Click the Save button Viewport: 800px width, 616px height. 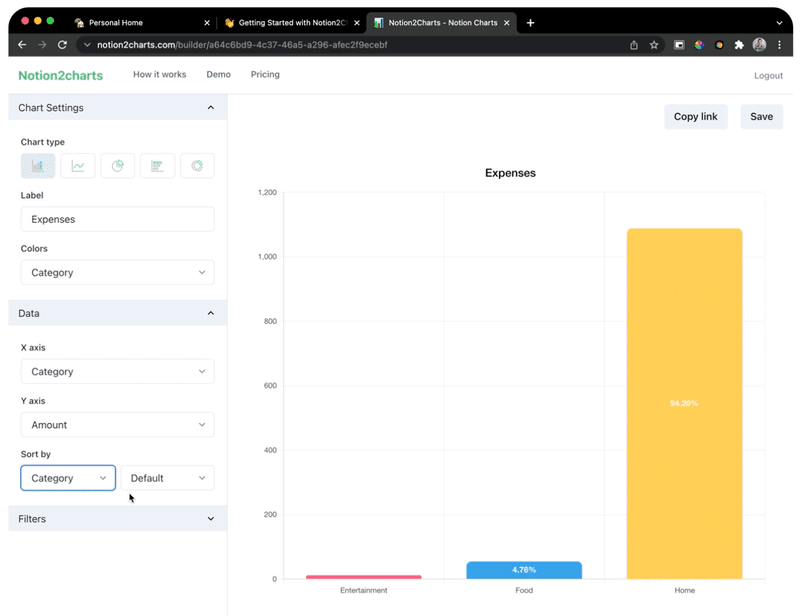[761, 117]
